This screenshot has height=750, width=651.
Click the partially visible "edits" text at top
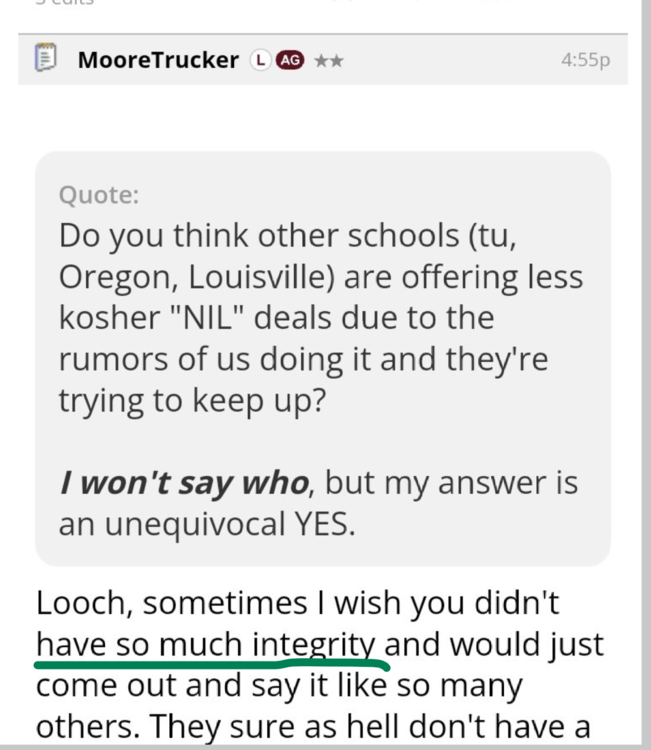(70, 3)
